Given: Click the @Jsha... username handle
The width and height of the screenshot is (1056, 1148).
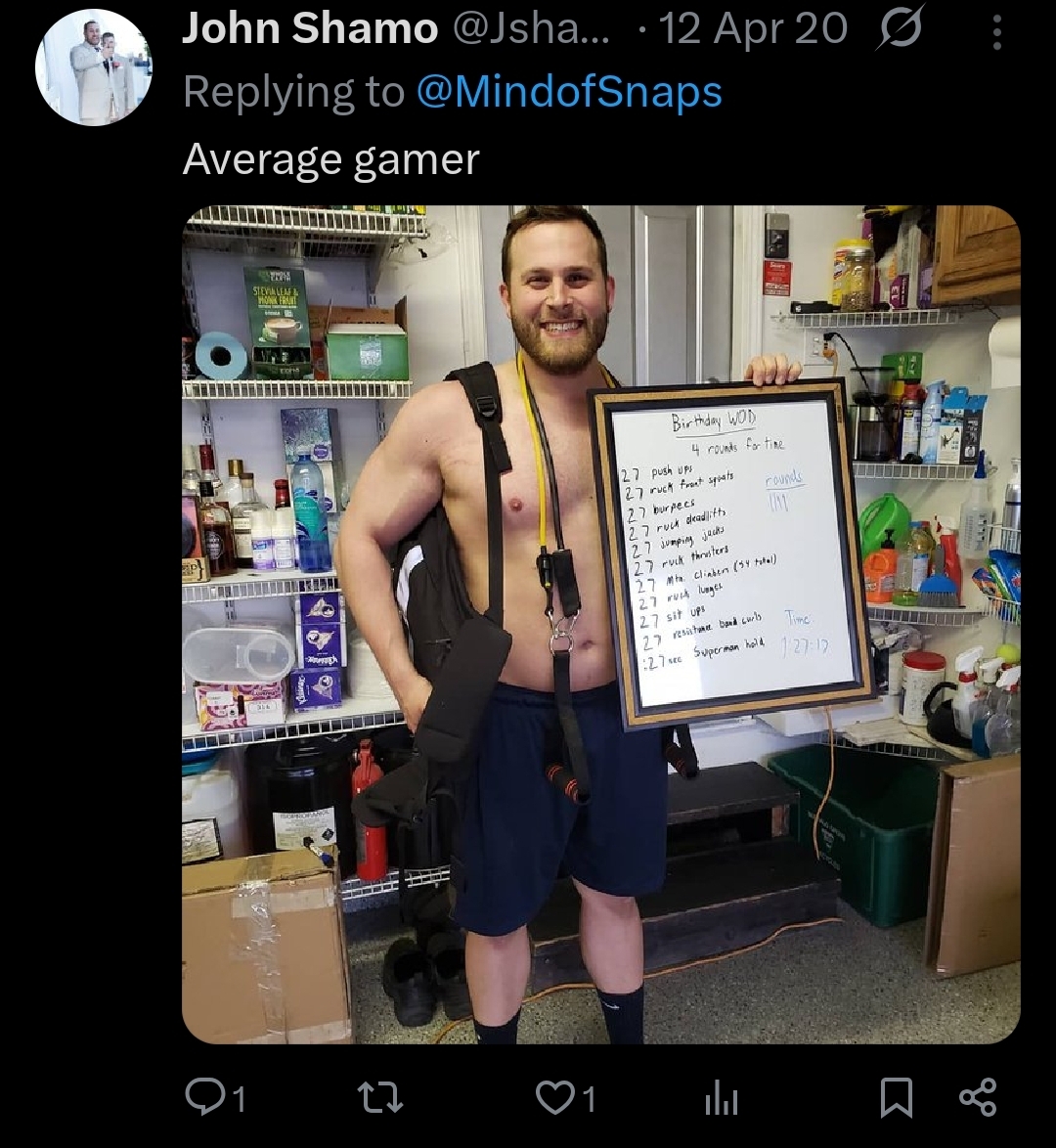Looking at the screenshot, I should click(531, 29).
